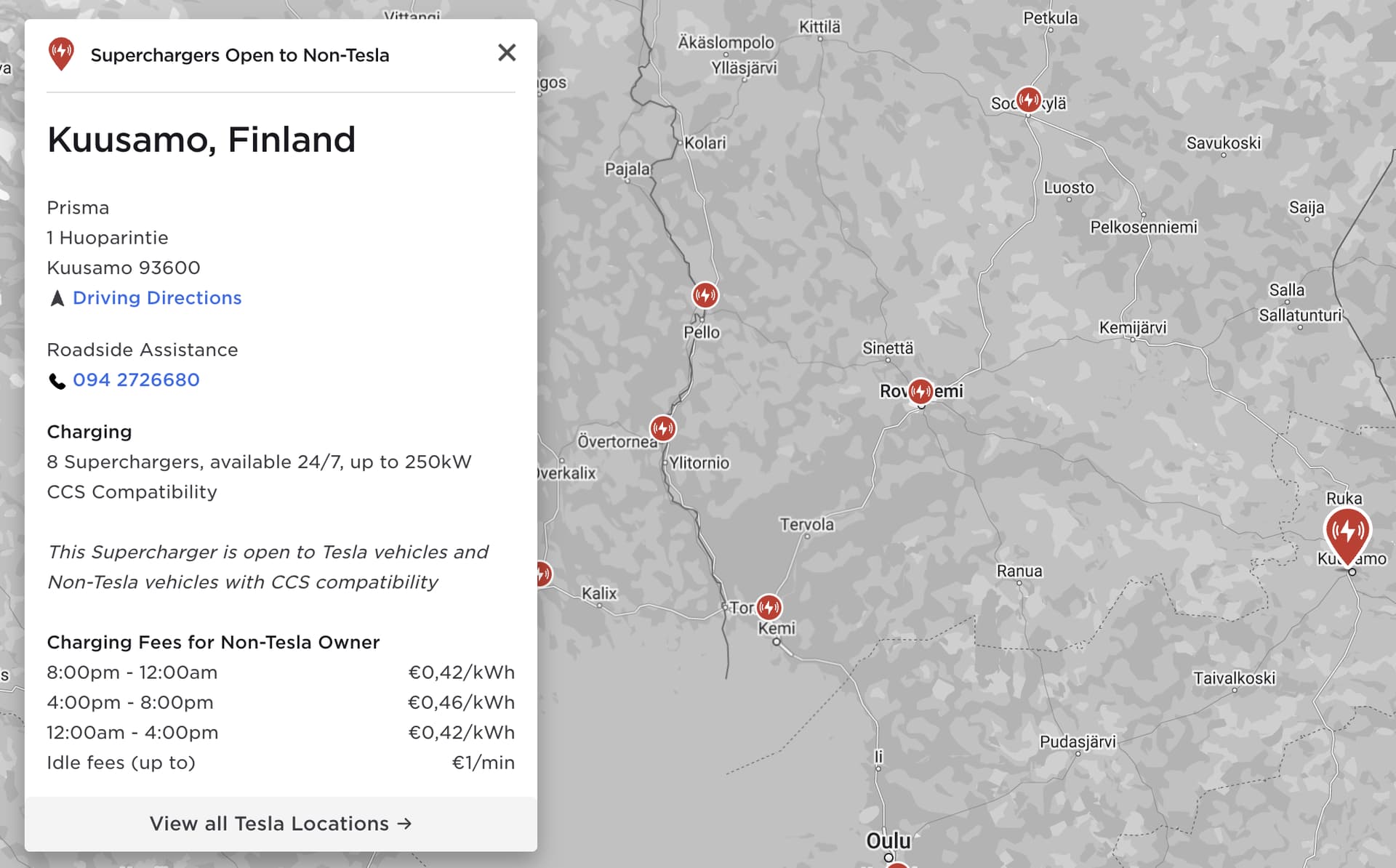This screenshot has width=1396, height=868.
Task: Click the Sallatunturi label on map
Action: [1300, 316]
